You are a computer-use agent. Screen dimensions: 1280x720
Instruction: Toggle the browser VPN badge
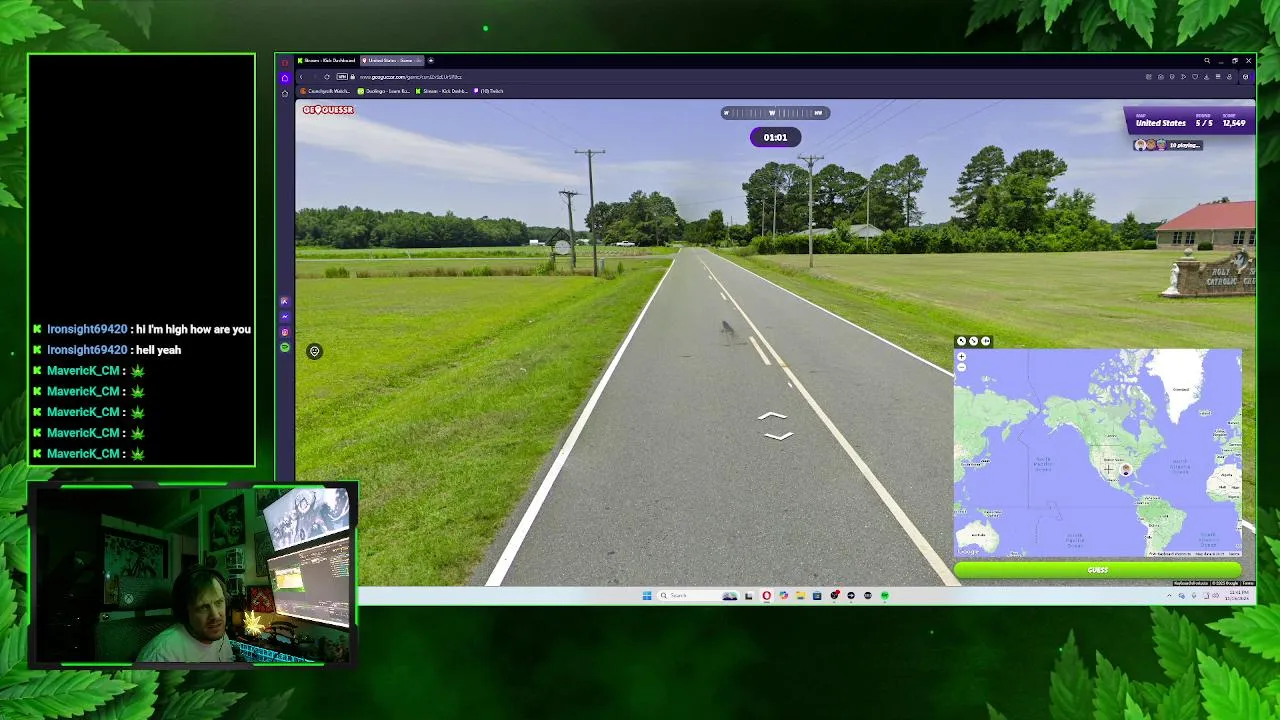342,77
